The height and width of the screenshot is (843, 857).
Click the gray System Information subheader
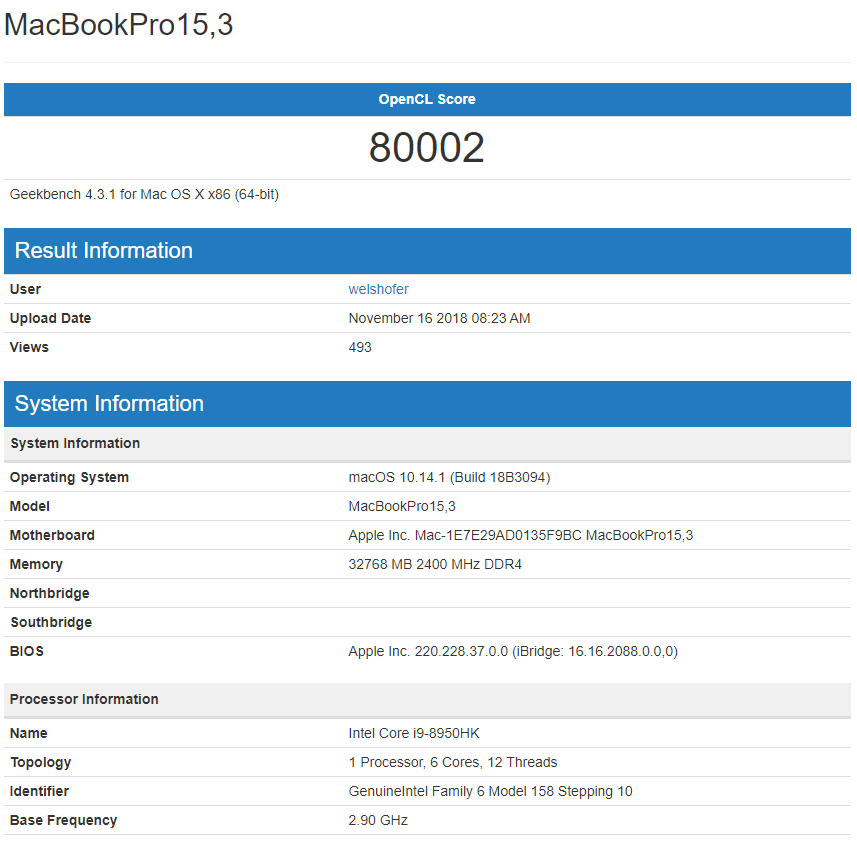tap(427, 443)
